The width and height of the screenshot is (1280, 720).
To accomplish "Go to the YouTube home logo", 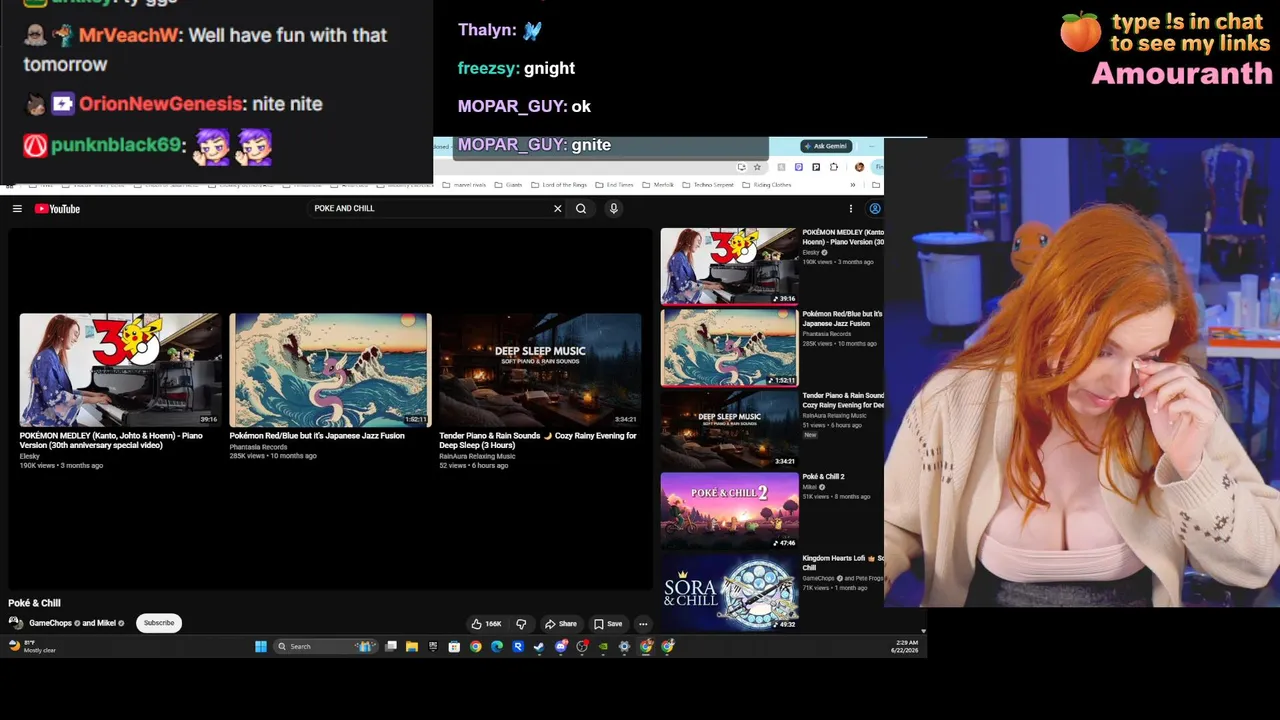I will (x=57, y=209).
